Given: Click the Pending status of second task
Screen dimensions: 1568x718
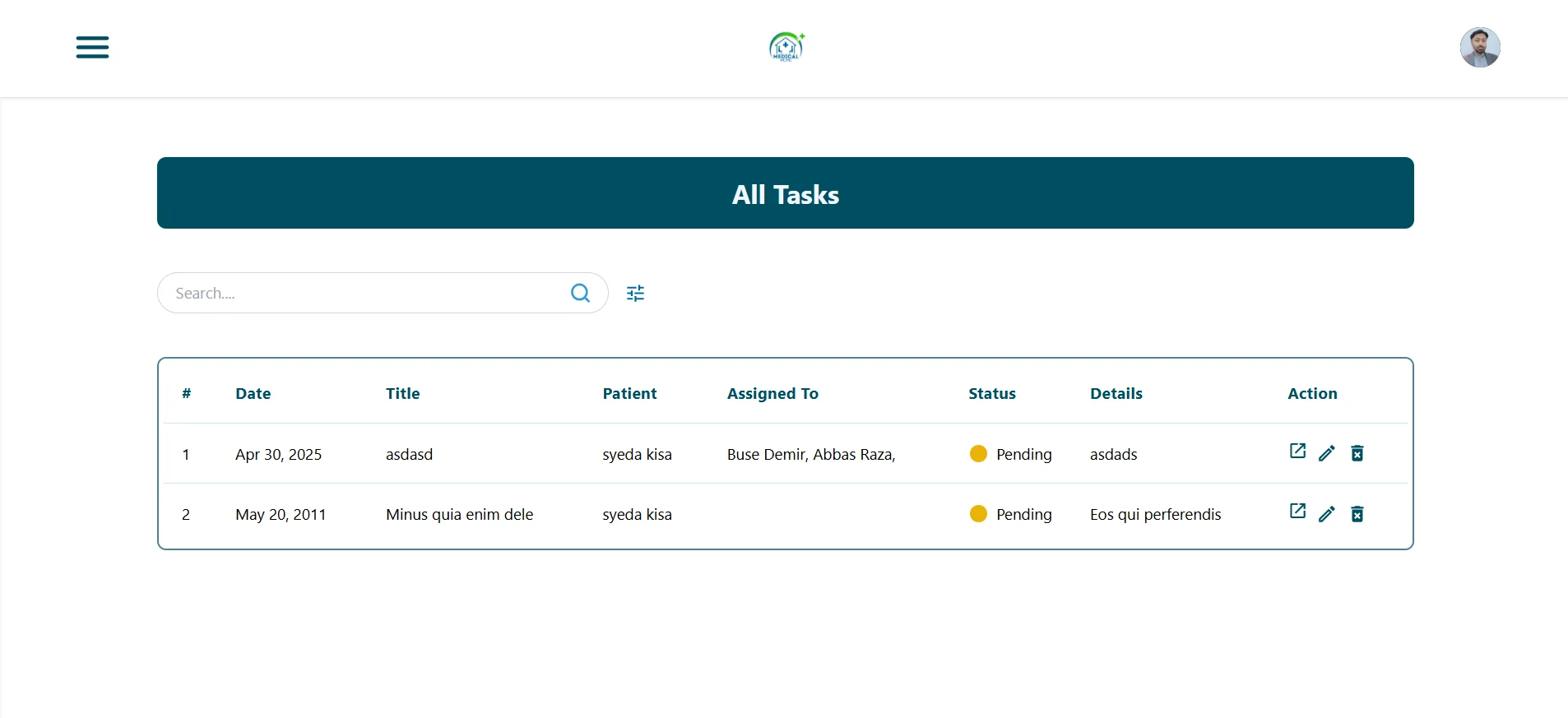Looking at the screenshot, I should pos(1023,514).
